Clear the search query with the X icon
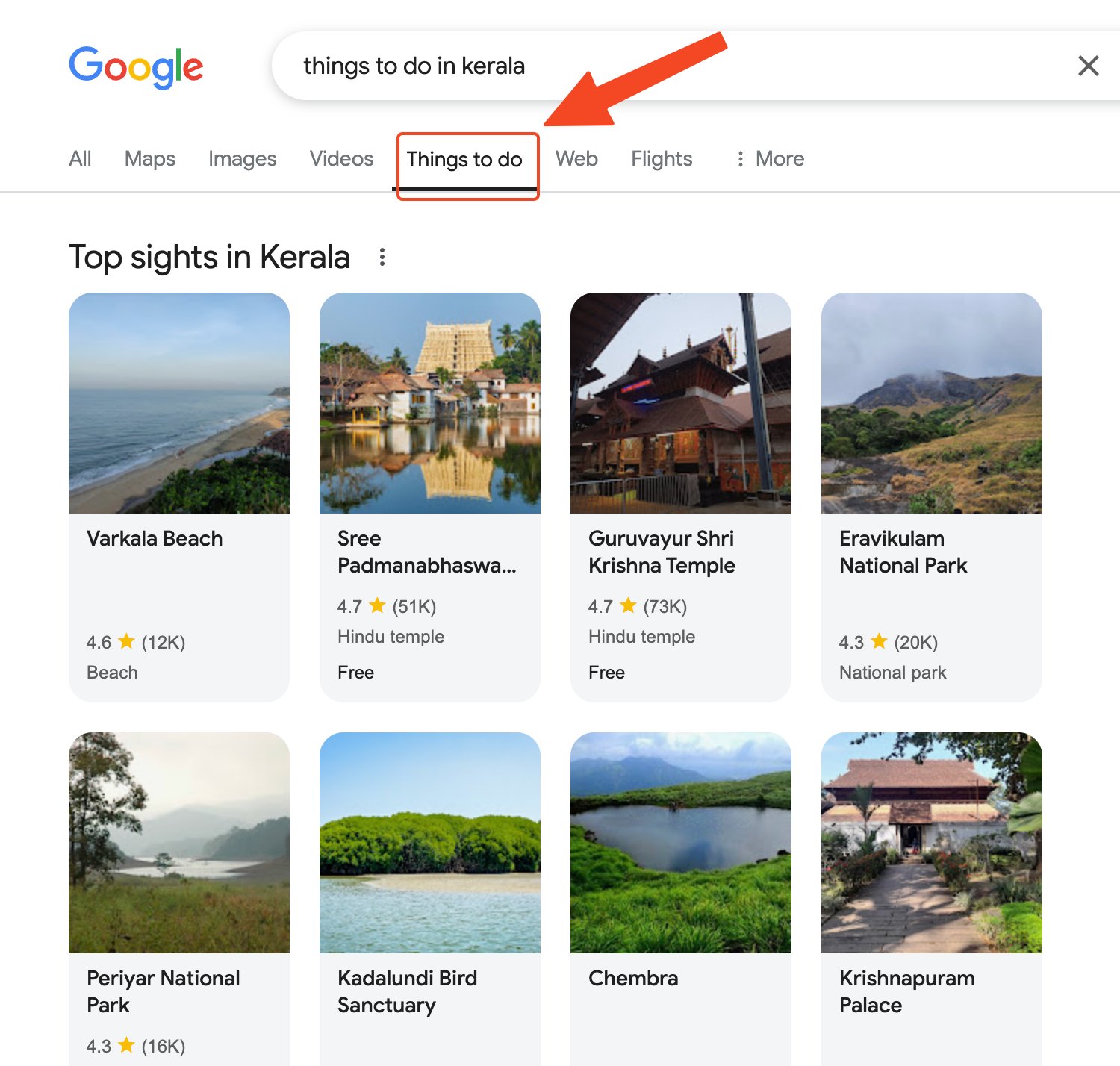 1089,66
